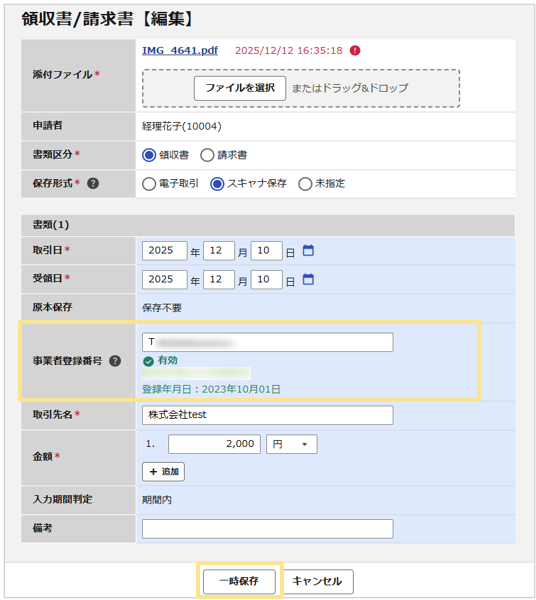Open help icon next to 事業者登録番号
The image size is (536, 600).
[x=115, y=361]
